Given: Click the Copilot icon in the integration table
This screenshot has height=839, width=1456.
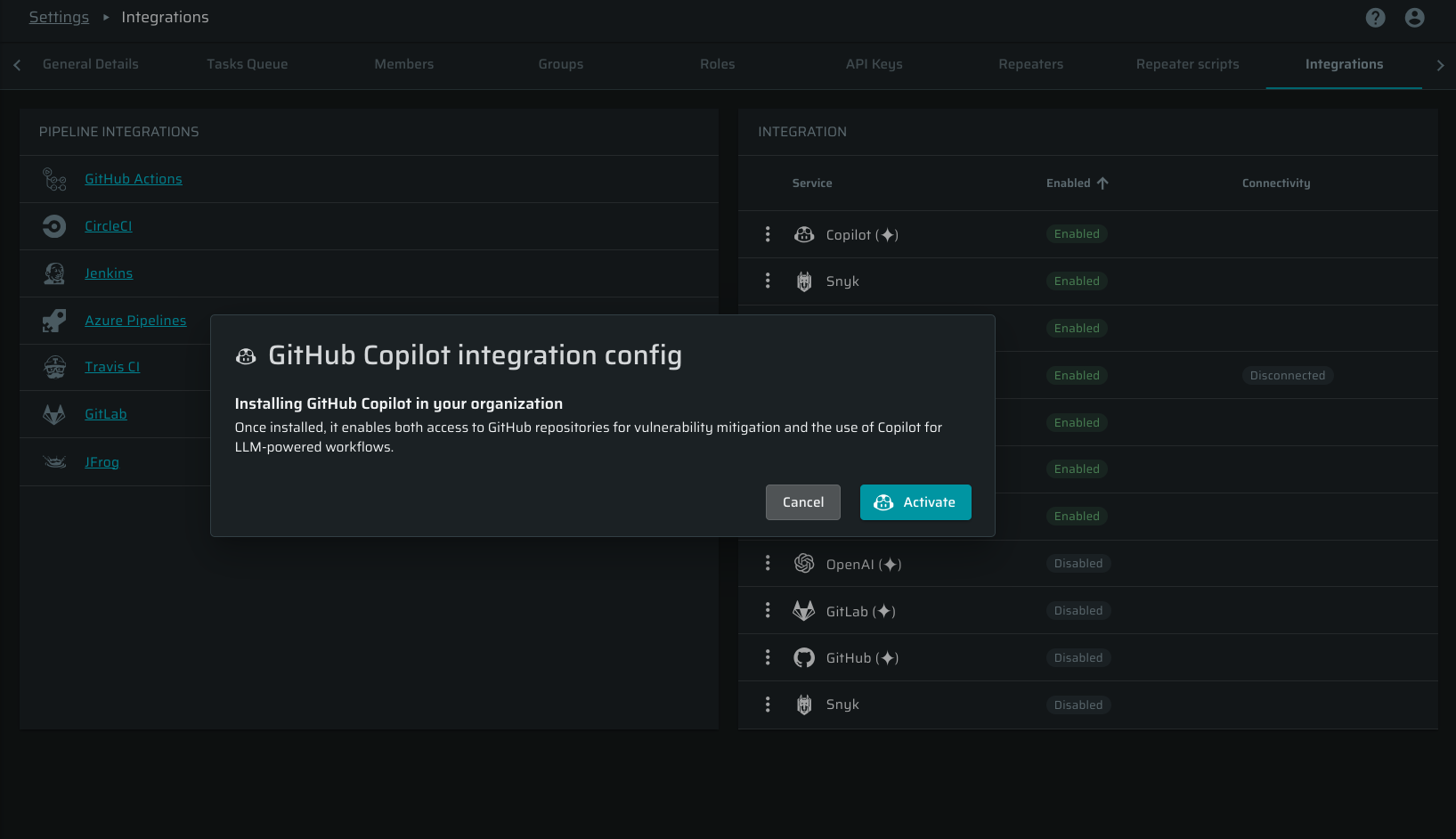Looking at the screenshot, I should click(x=804, y=234).
